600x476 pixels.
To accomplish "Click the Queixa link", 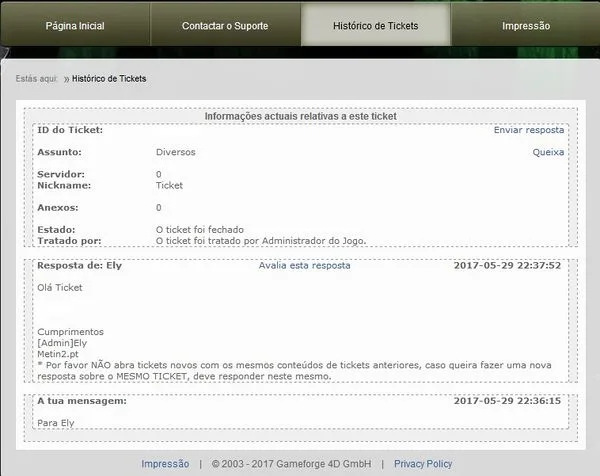I will 548,152.
